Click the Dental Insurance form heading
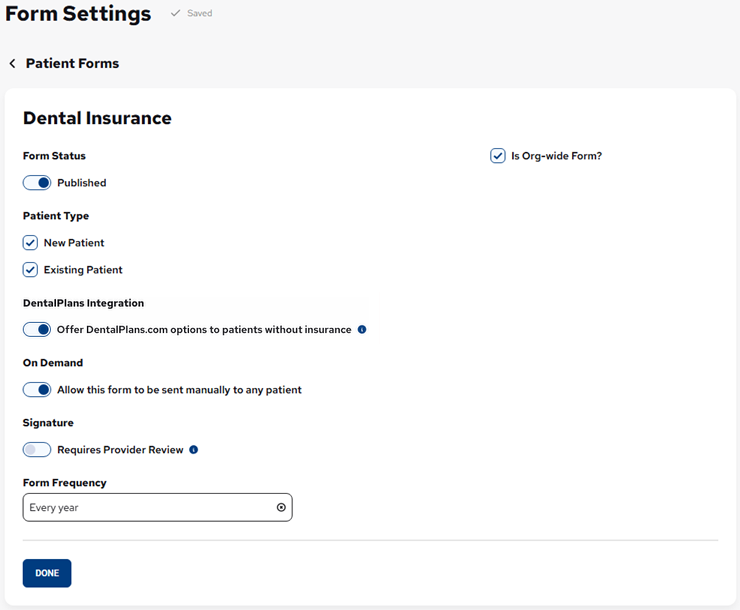The image size is (740, 610). [x=97, y=118]
